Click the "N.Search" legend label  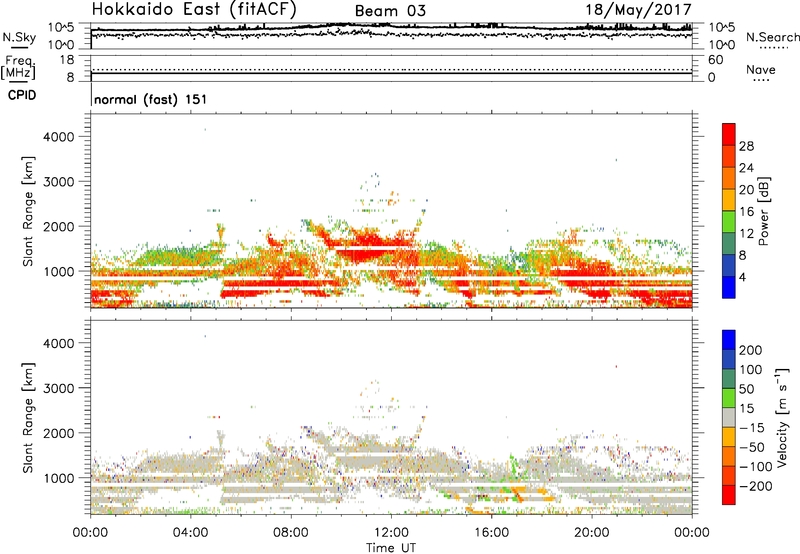pos(772,37)
